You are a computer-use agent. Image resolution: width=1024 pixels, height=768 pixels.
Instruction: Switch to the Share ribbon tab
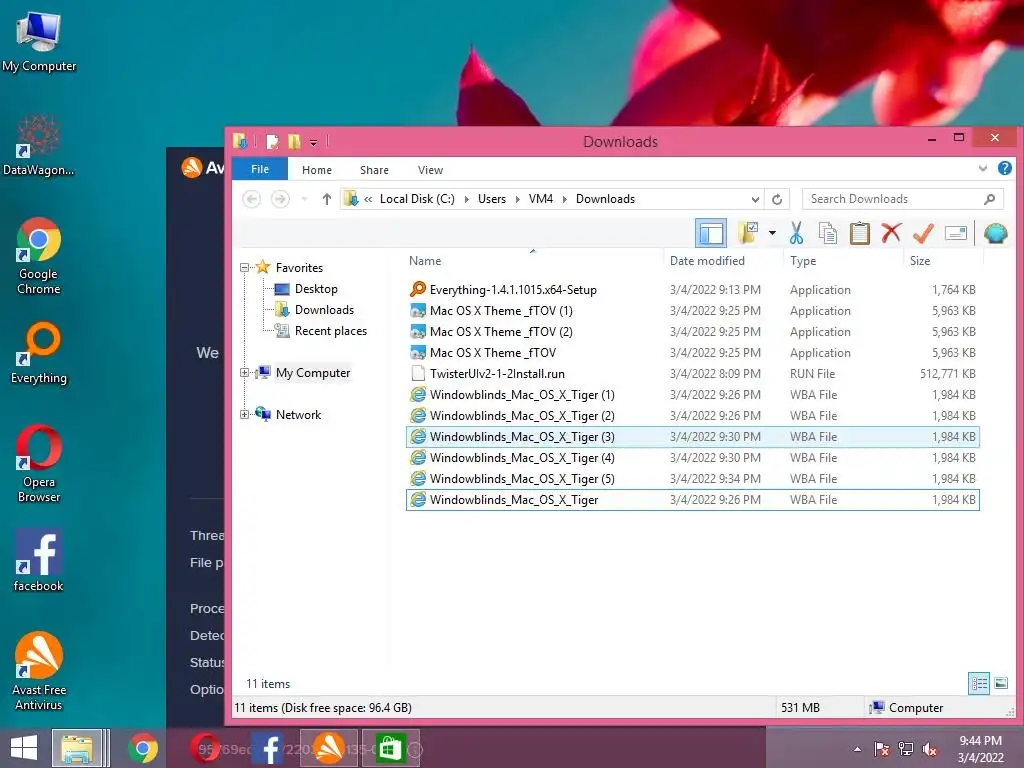[x=374, y=170]
